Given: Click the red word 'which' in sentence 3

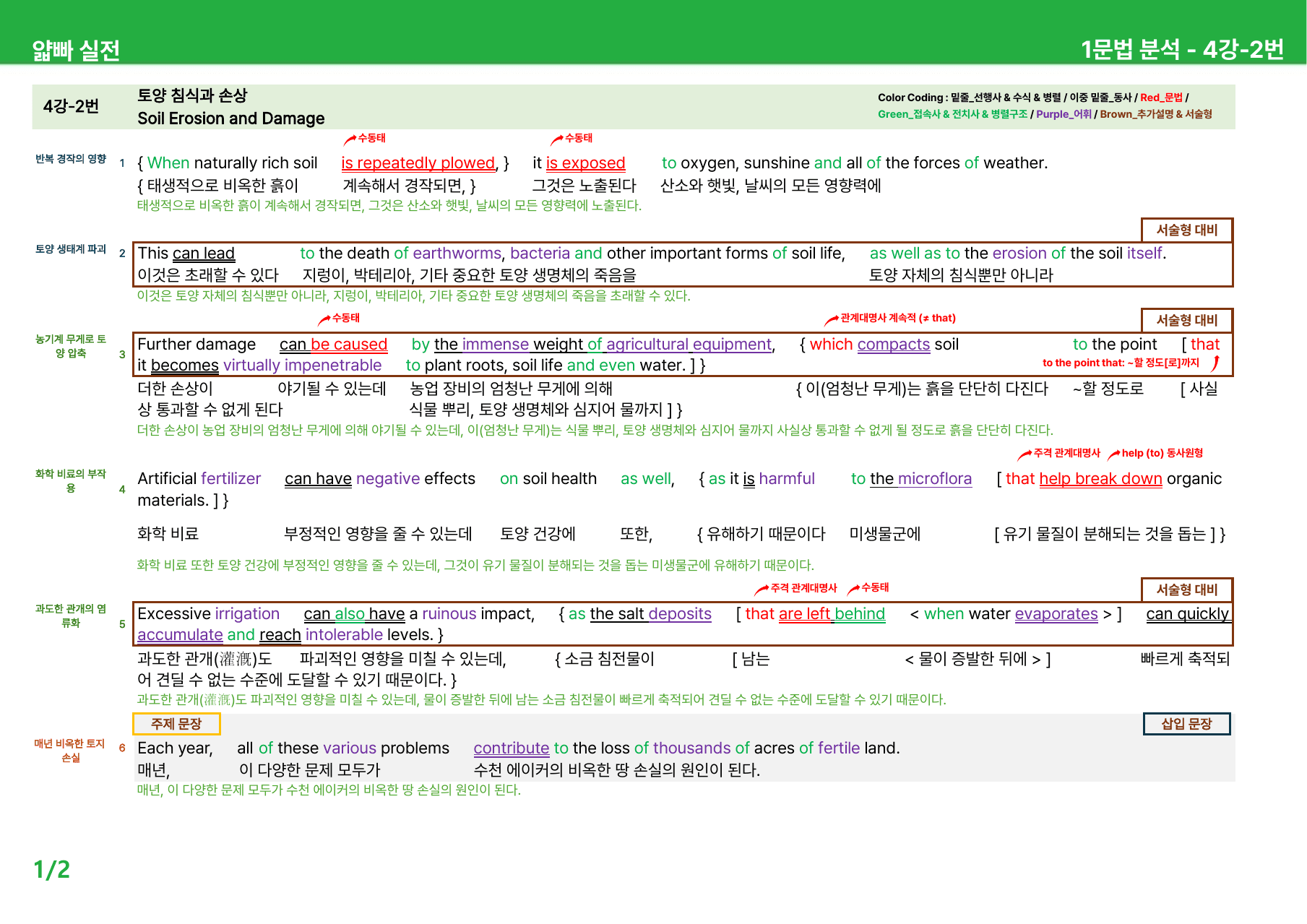Looking at the screenshot, I should click(831, 345).
